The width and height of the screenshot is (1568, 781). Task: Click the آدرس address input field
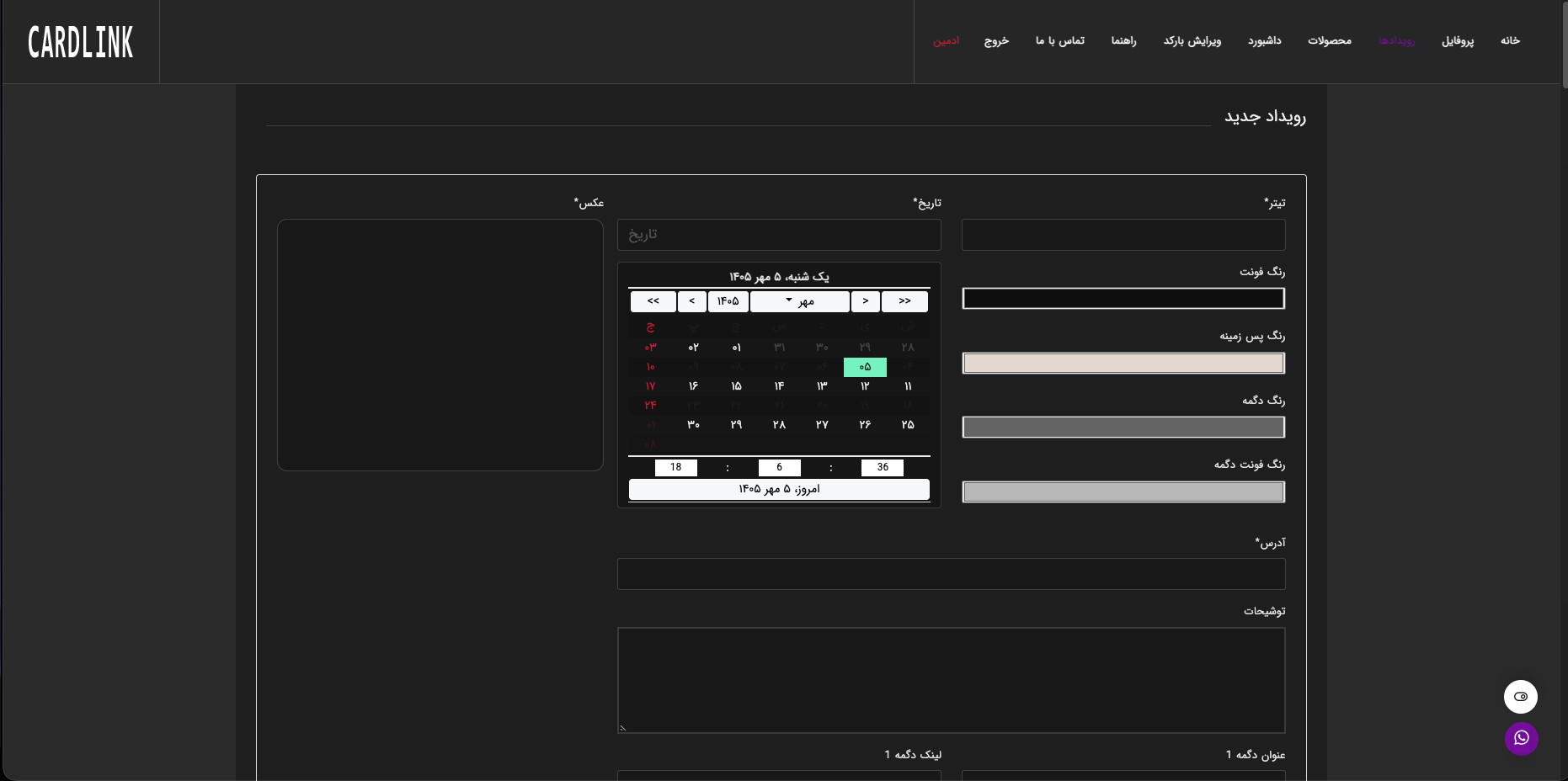pyautogui.click(x=952, y=574)
